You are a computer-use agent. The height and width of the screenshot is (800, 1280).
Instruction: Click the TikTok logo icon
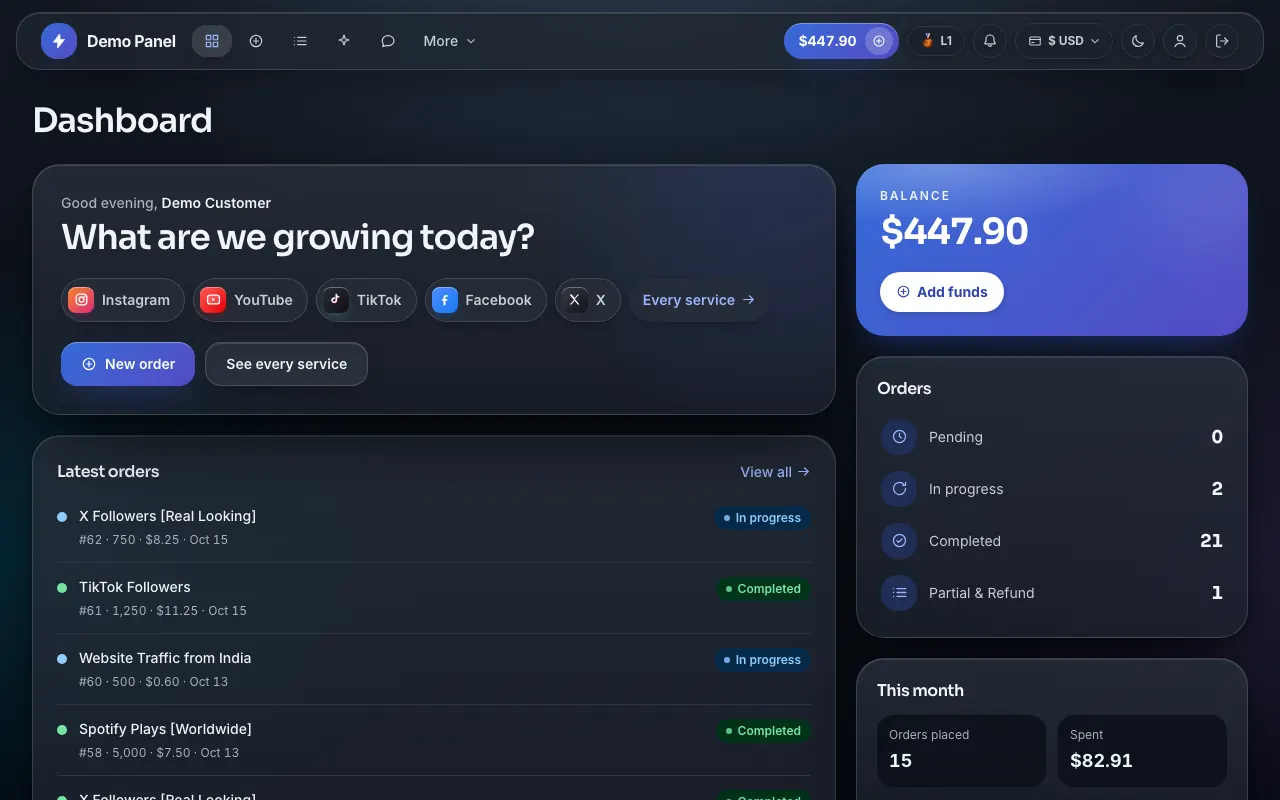(x=336, y=300)
